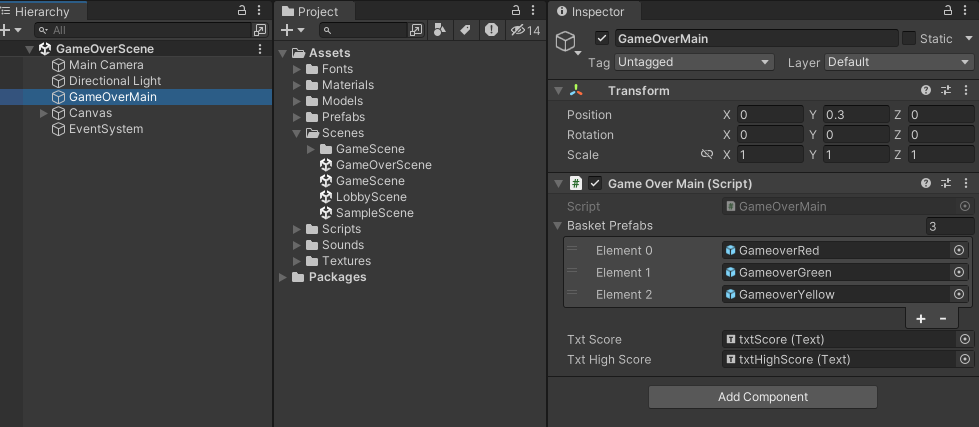Open the Layer Default dropdown
979x427 pixels.
point(899,62)
